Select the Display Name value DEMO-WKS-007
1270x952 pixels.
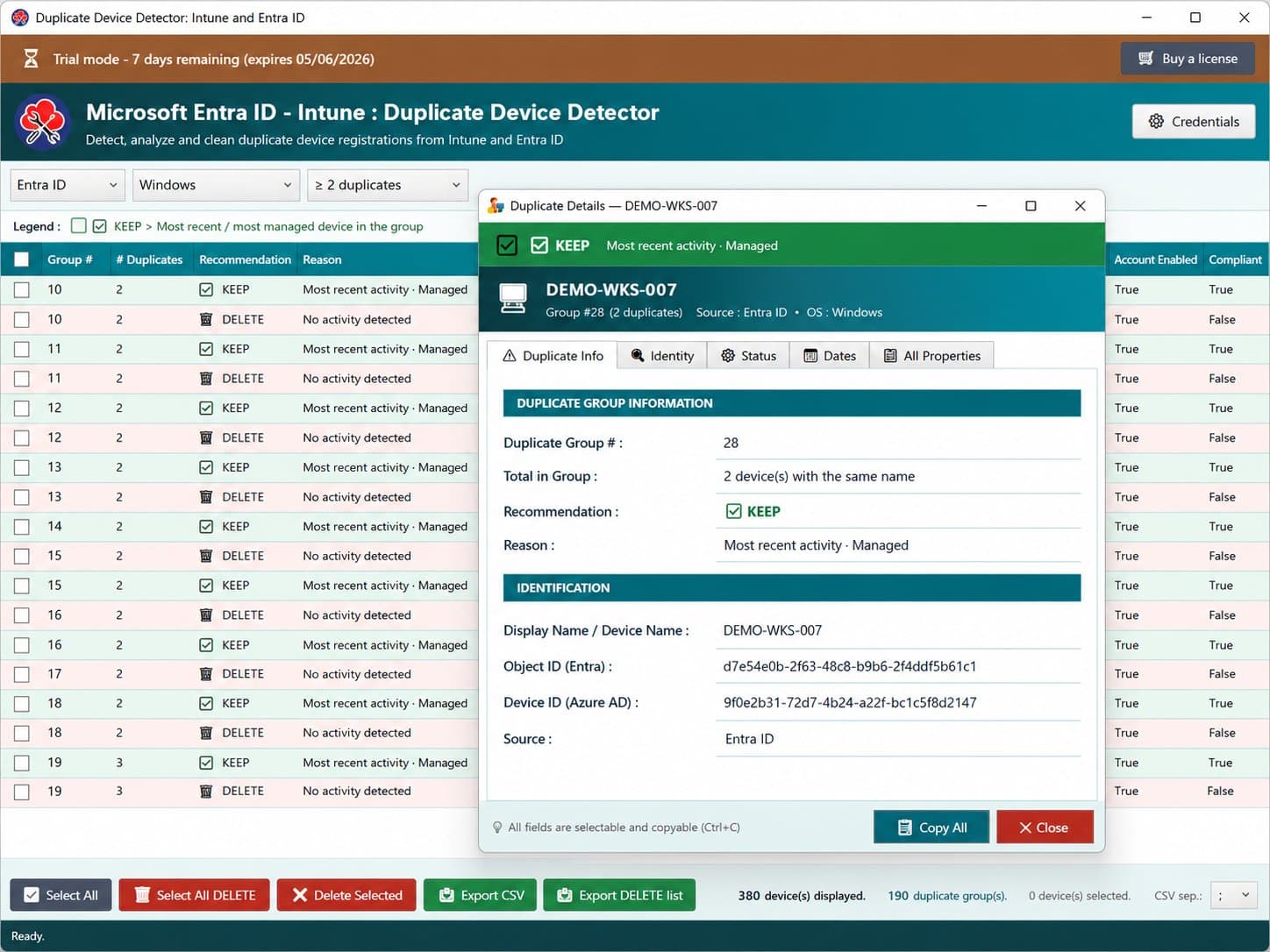pos(772,630)
